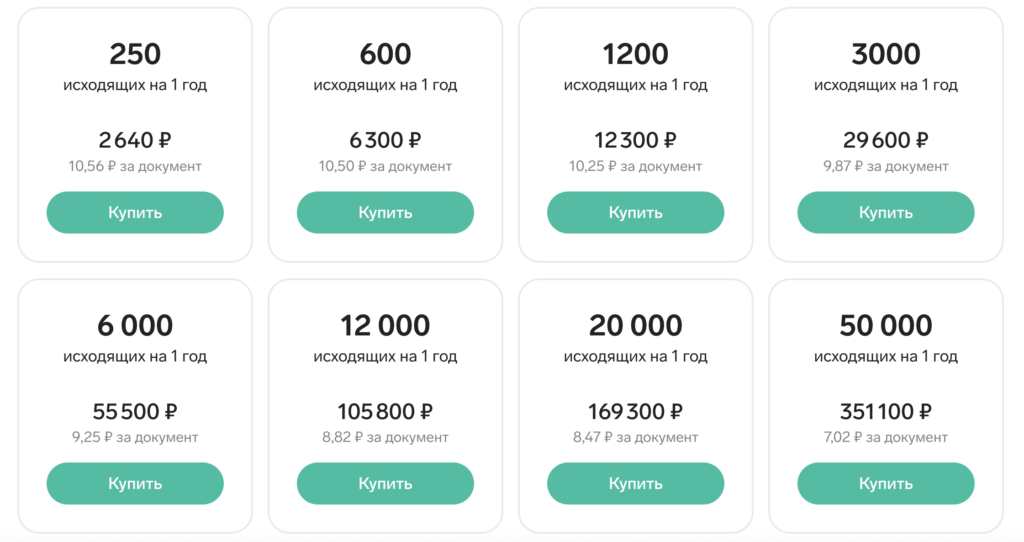Select the 8,82 ₽ за документ label
The height and width of the screenshot is (542, 1024).
click(x=385, y=437)
